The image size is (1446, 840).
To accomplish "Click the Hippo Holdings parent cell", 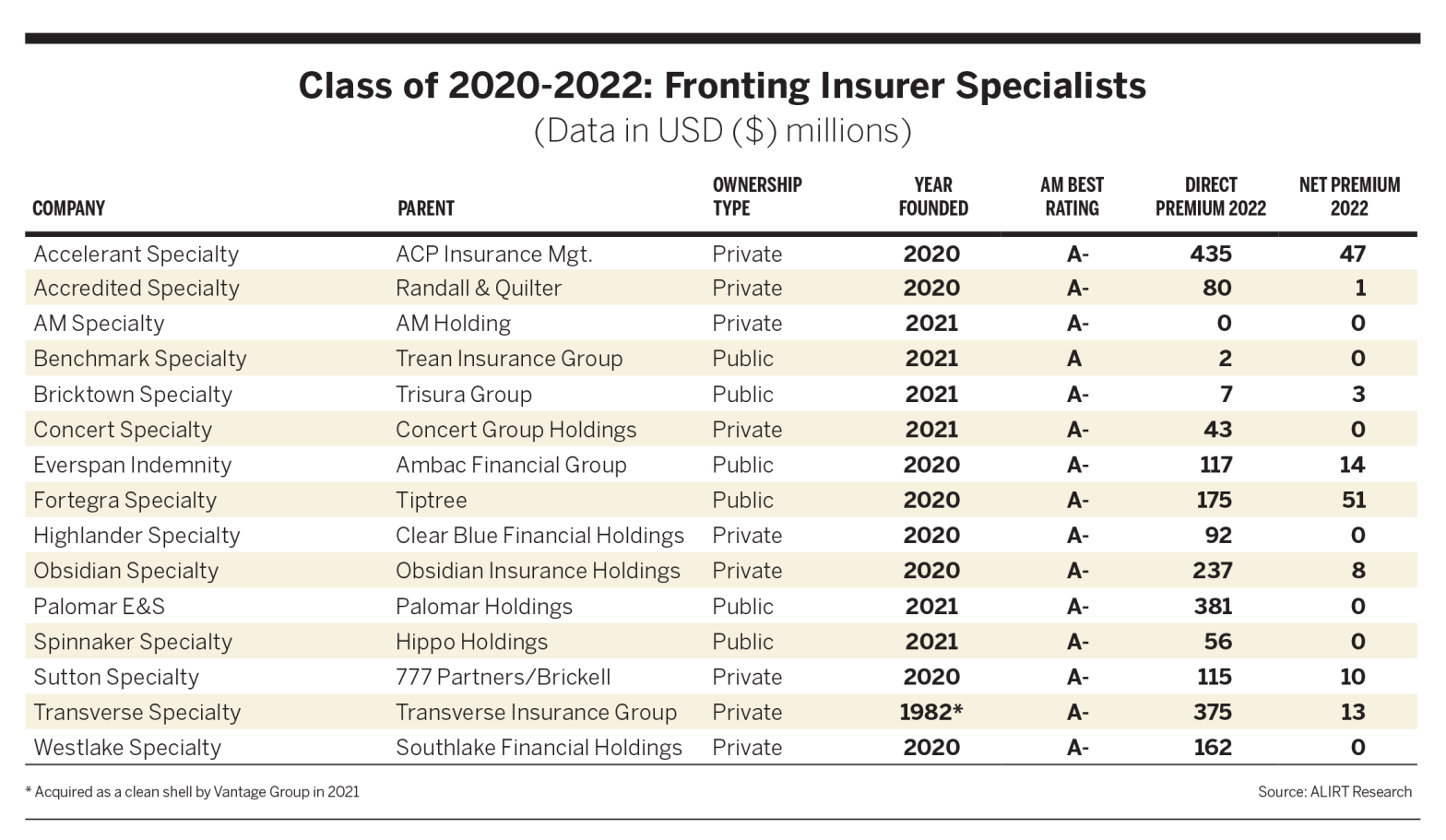I will point(471,642).
